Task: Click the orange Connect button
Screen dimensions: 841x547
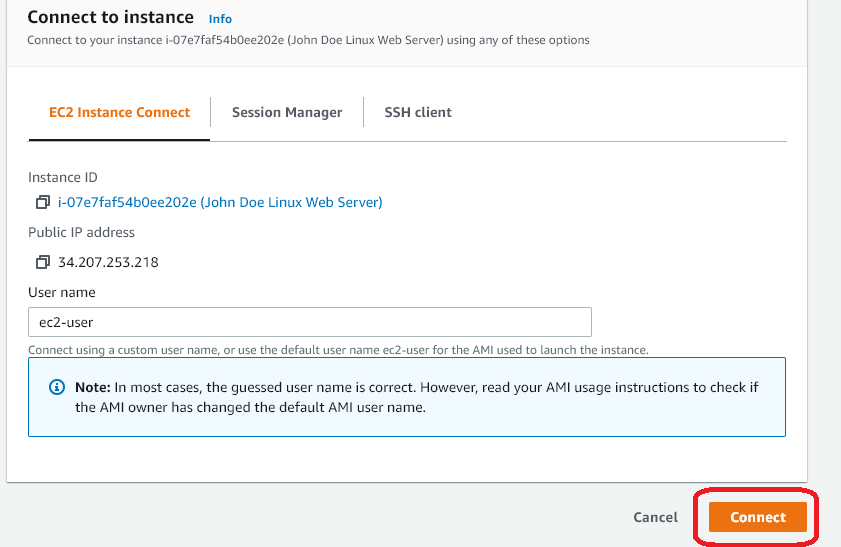Action: tap(757, 517)
